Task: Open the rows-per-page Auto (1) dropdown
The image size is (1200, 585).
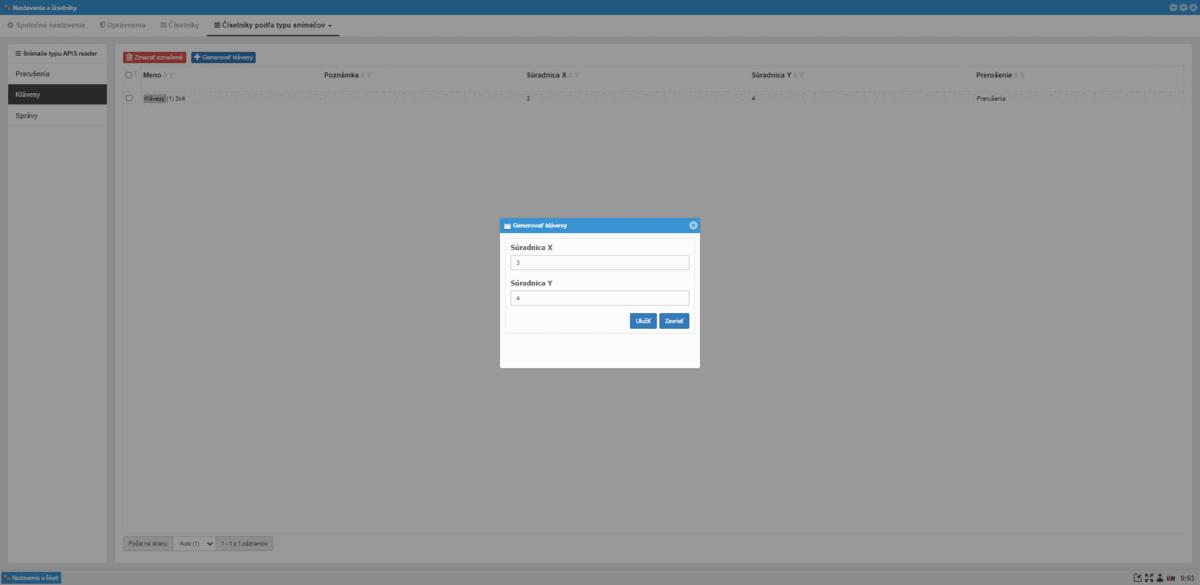Action: pyautogui.click(x=195, y=544)
